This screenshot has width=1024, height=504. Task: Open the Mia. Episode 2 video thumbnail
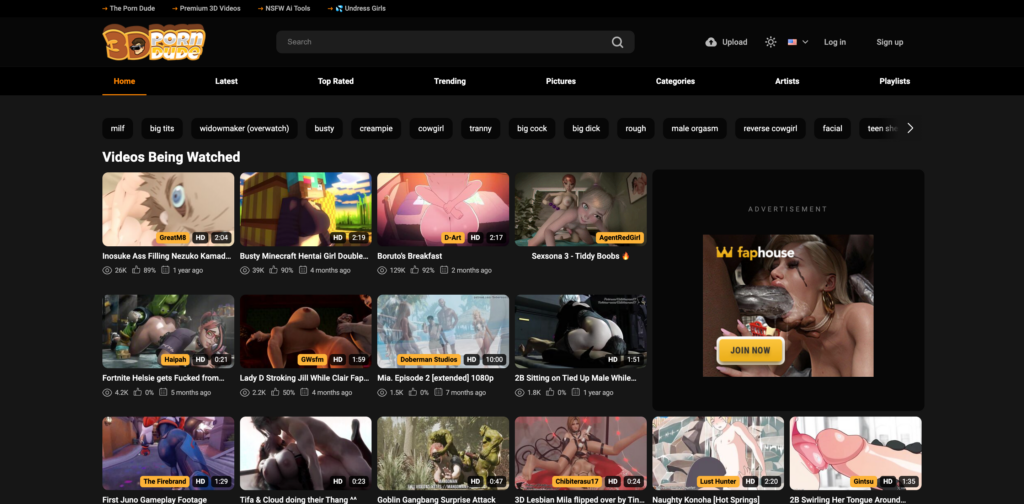click(x=443, y=332)
